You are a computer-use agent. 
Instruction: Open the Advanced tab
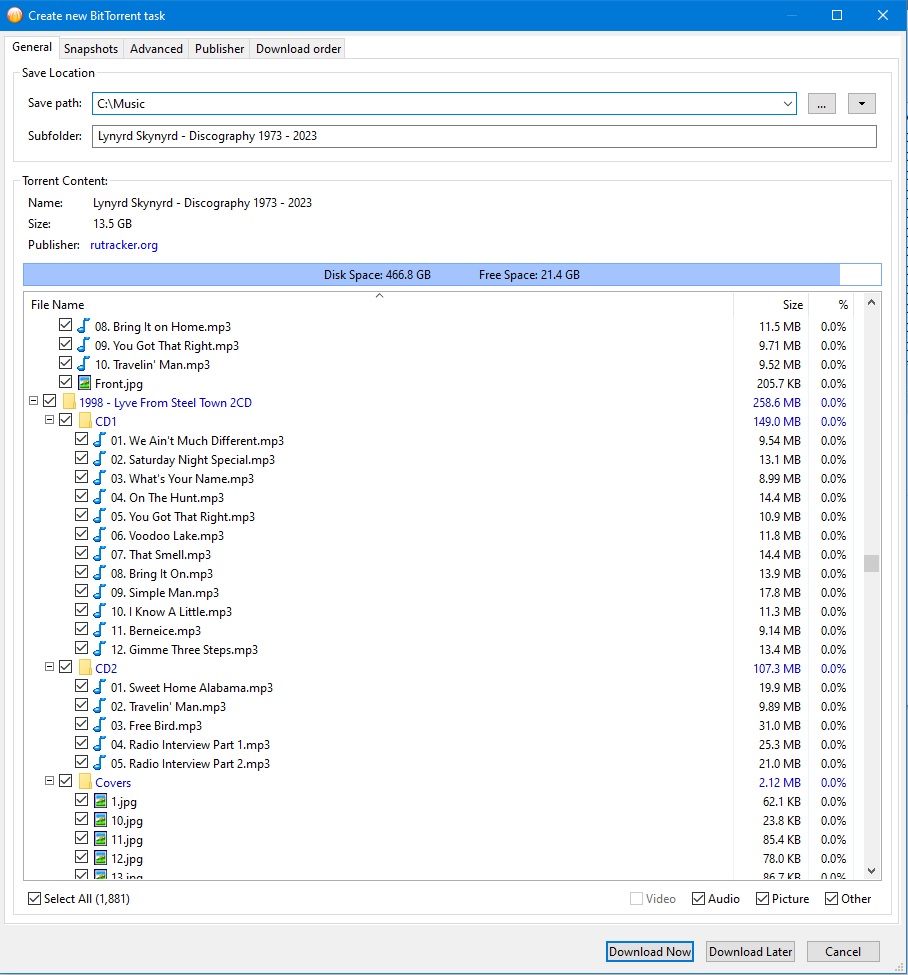[x=156, y=49]
